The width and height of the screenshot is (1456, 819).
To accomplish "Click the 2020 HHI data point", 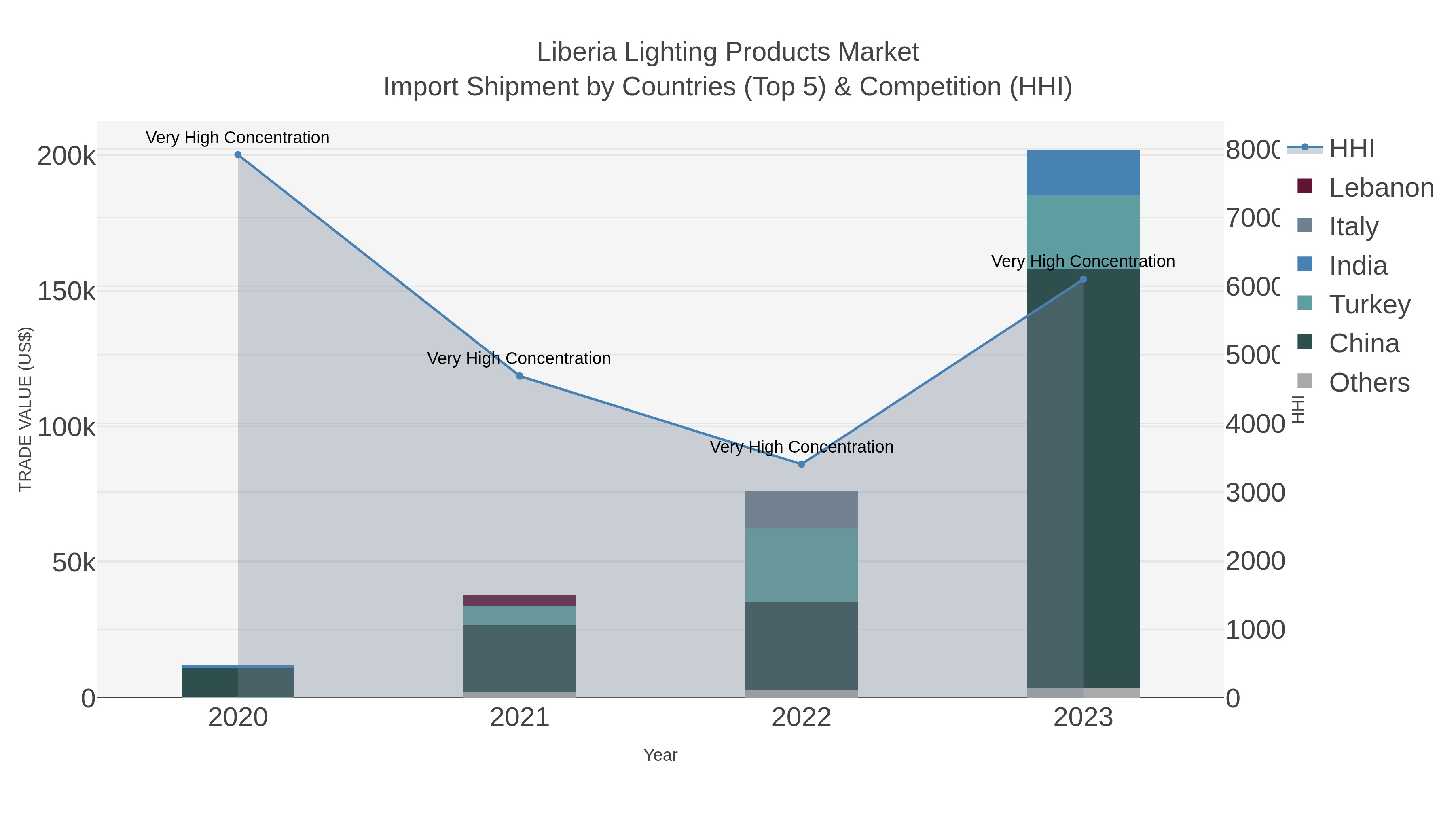I will [x=238, y=155].
